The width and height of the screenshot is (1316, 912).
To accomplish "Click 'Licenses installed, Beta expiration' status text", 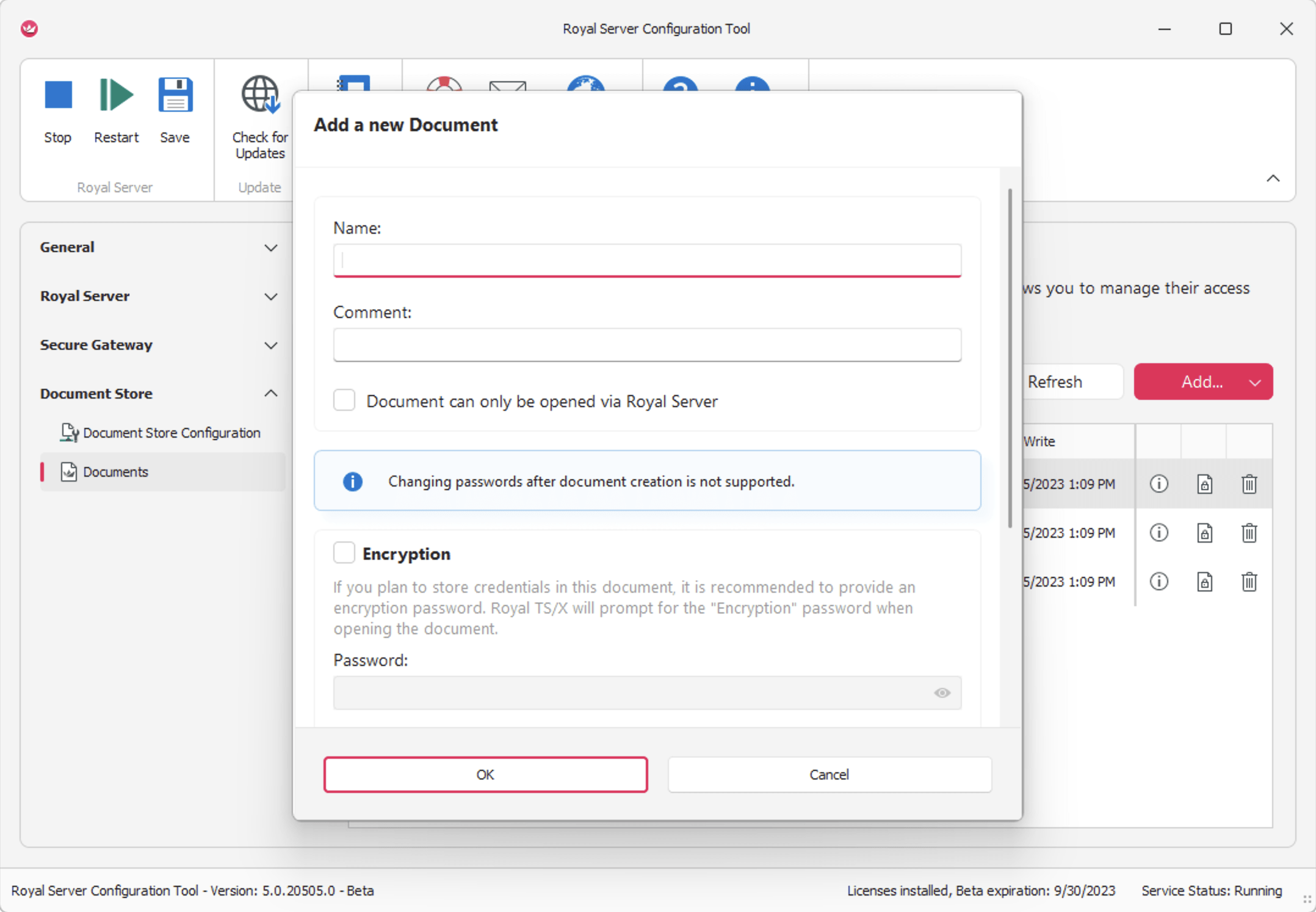I will (x=981, y=891).
